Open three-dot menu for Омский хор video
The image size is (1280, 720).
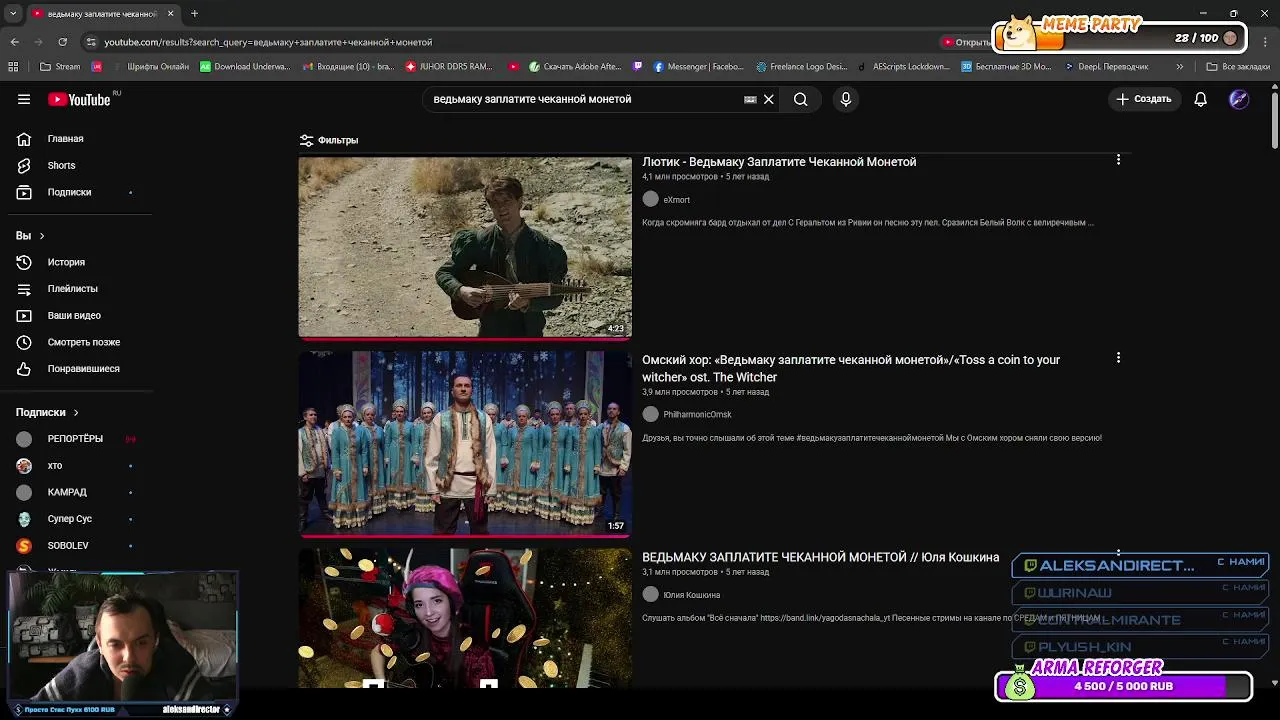pyautogui.click(x=1118, y=358)
